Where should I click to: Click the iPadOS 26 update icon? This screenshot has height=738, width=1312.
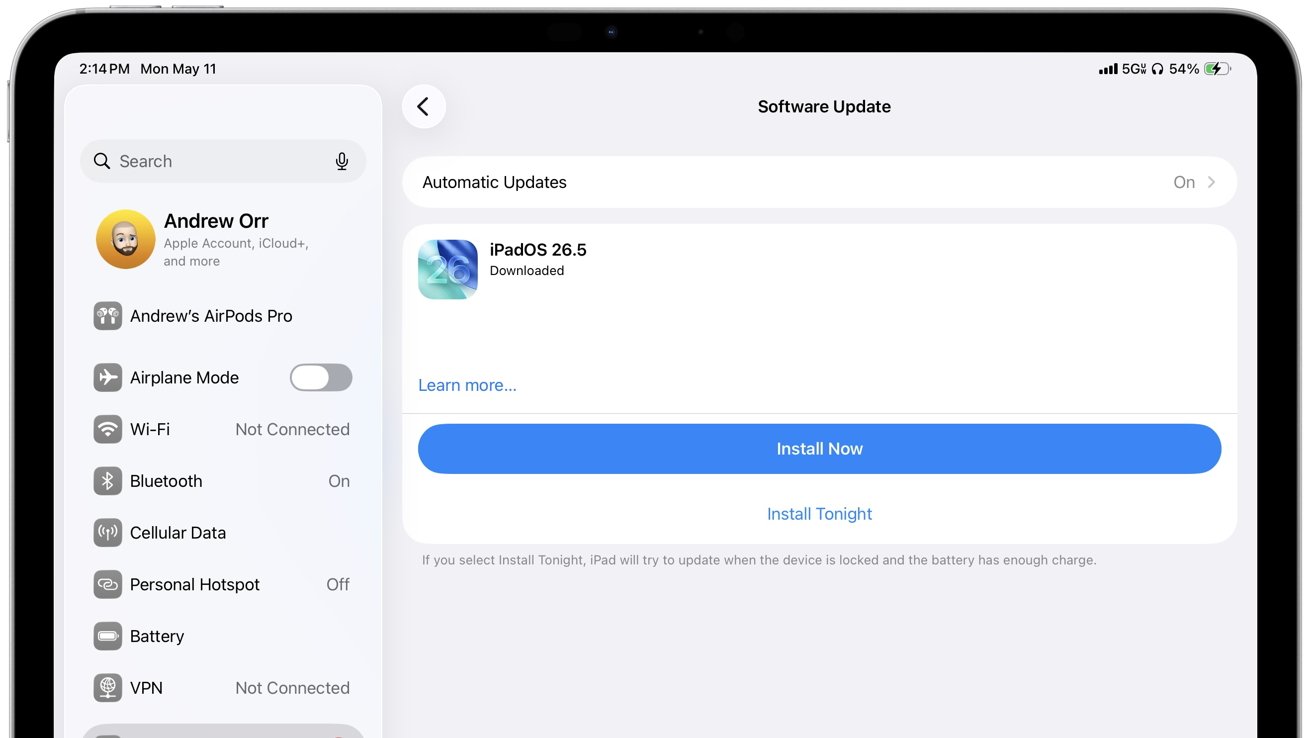448,269
